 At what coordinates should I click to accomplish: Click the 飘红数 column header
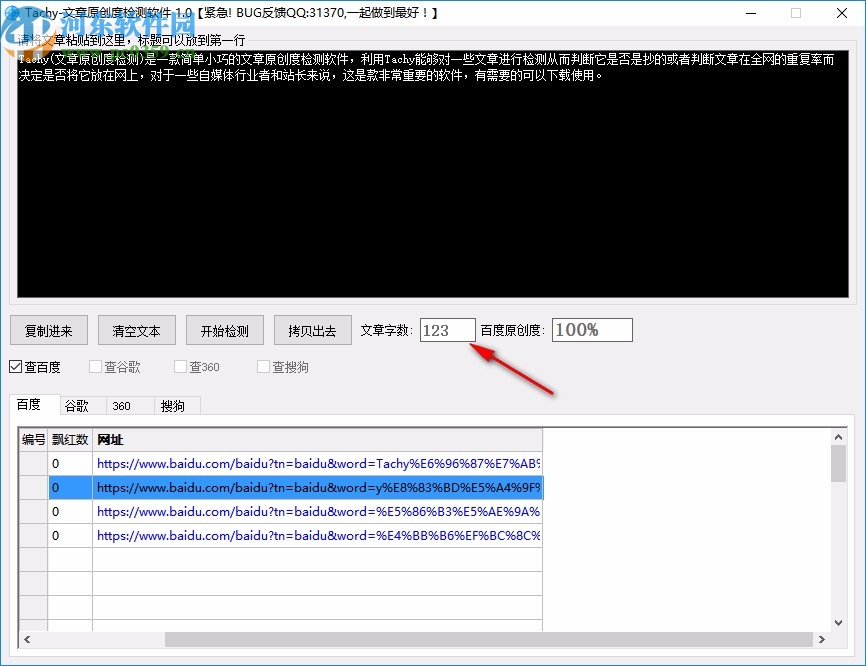70,440
